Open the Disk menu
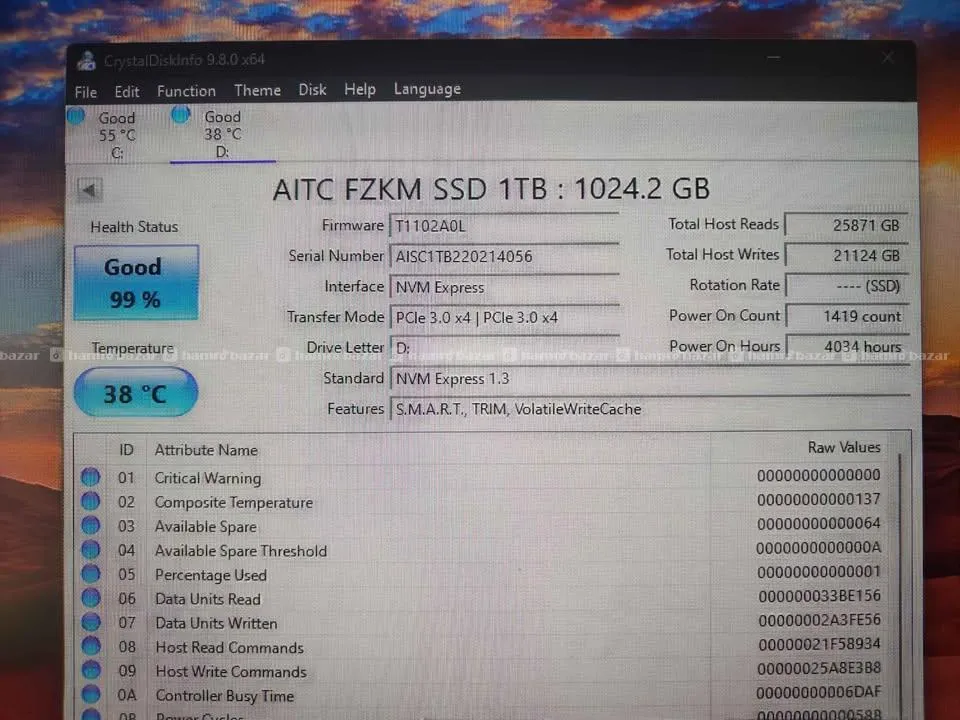 point(312,90)
